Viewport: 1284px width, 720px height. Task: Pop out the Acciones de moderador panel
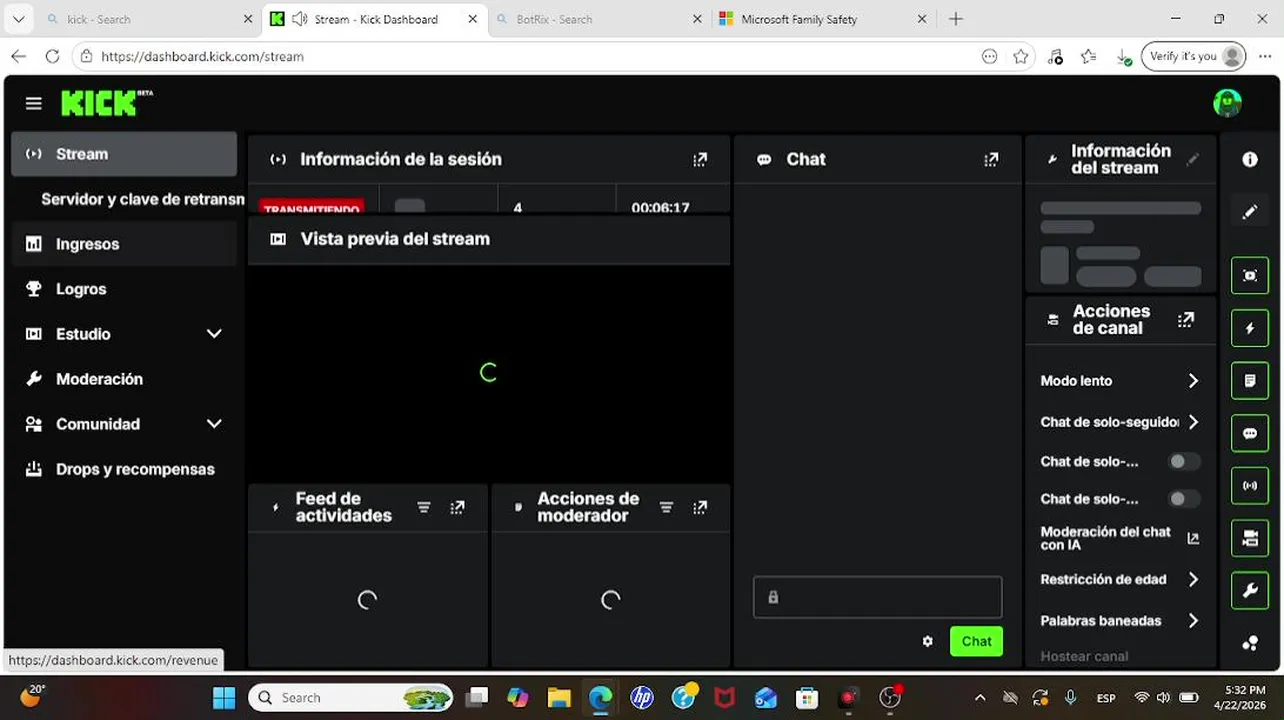700,507
